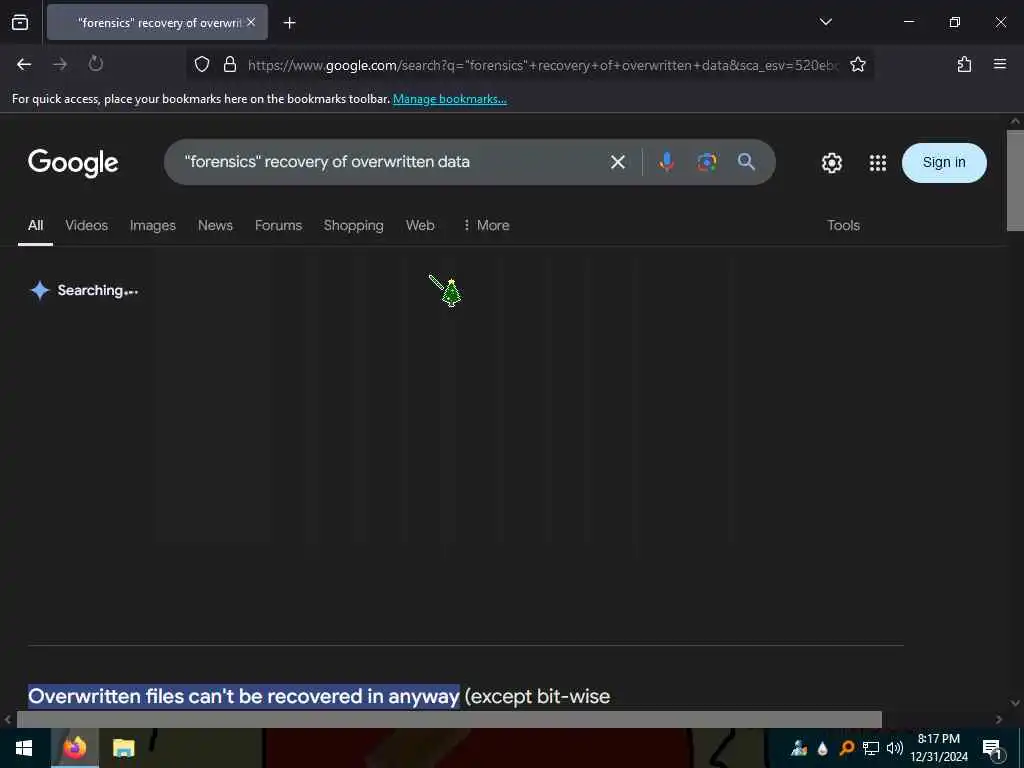Switch to the Forums tab
Screen dimensions: 1024x768
pos(278,225)
